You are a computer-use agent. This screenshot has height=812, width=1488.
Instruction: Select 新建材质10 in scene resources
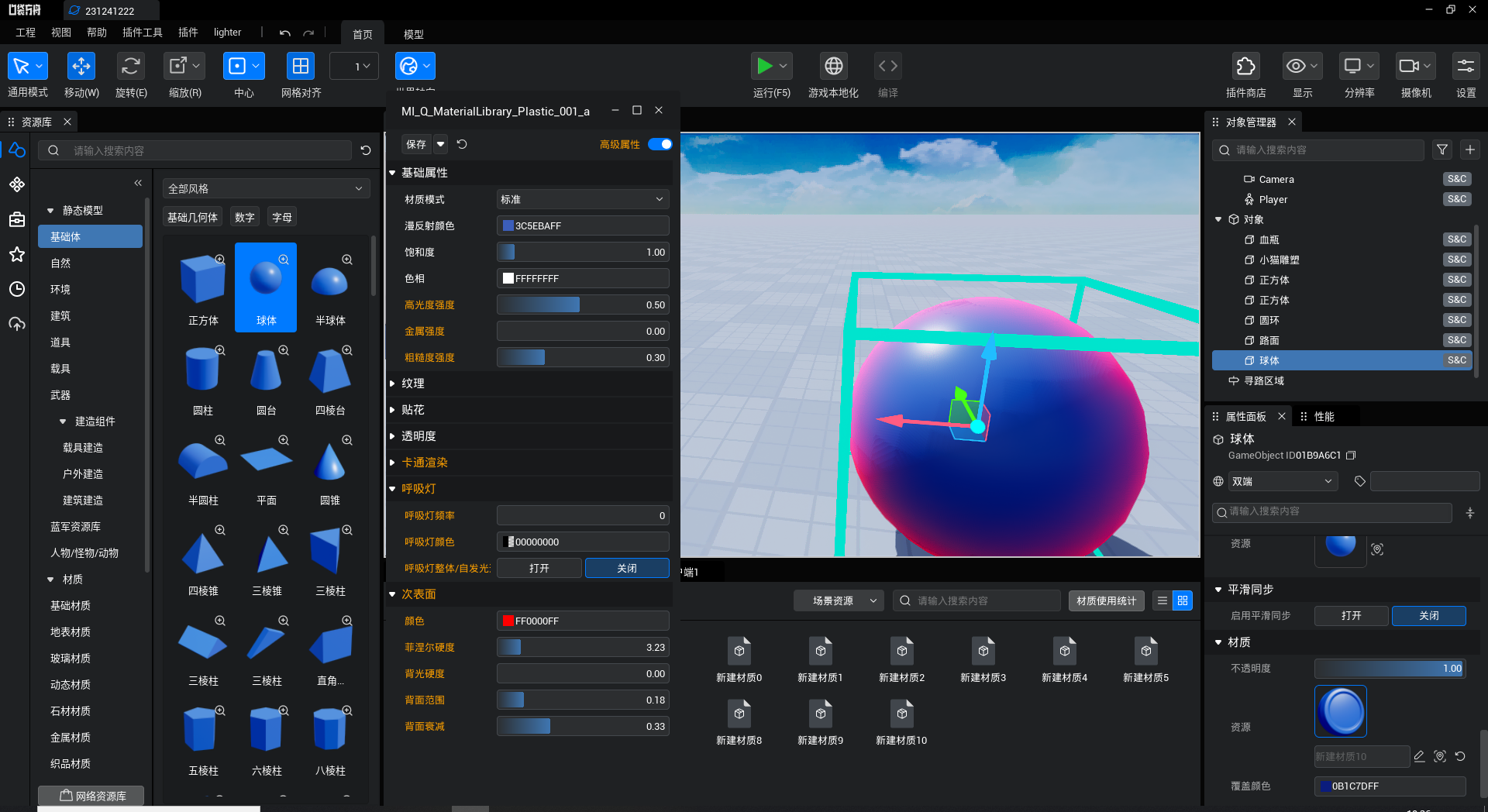[x=901, y=721]
